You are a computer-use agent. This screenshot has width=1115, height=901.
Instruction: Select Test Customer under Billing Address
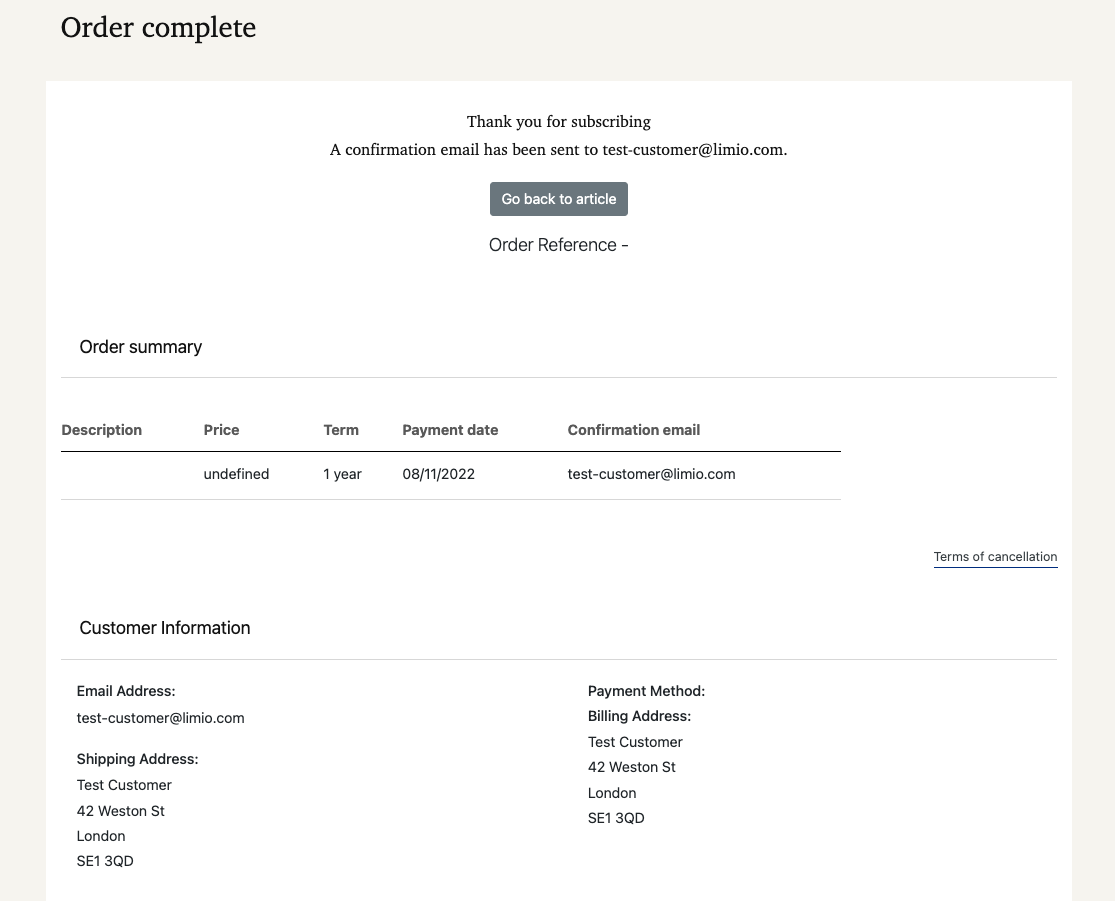(x=635, y=742)
